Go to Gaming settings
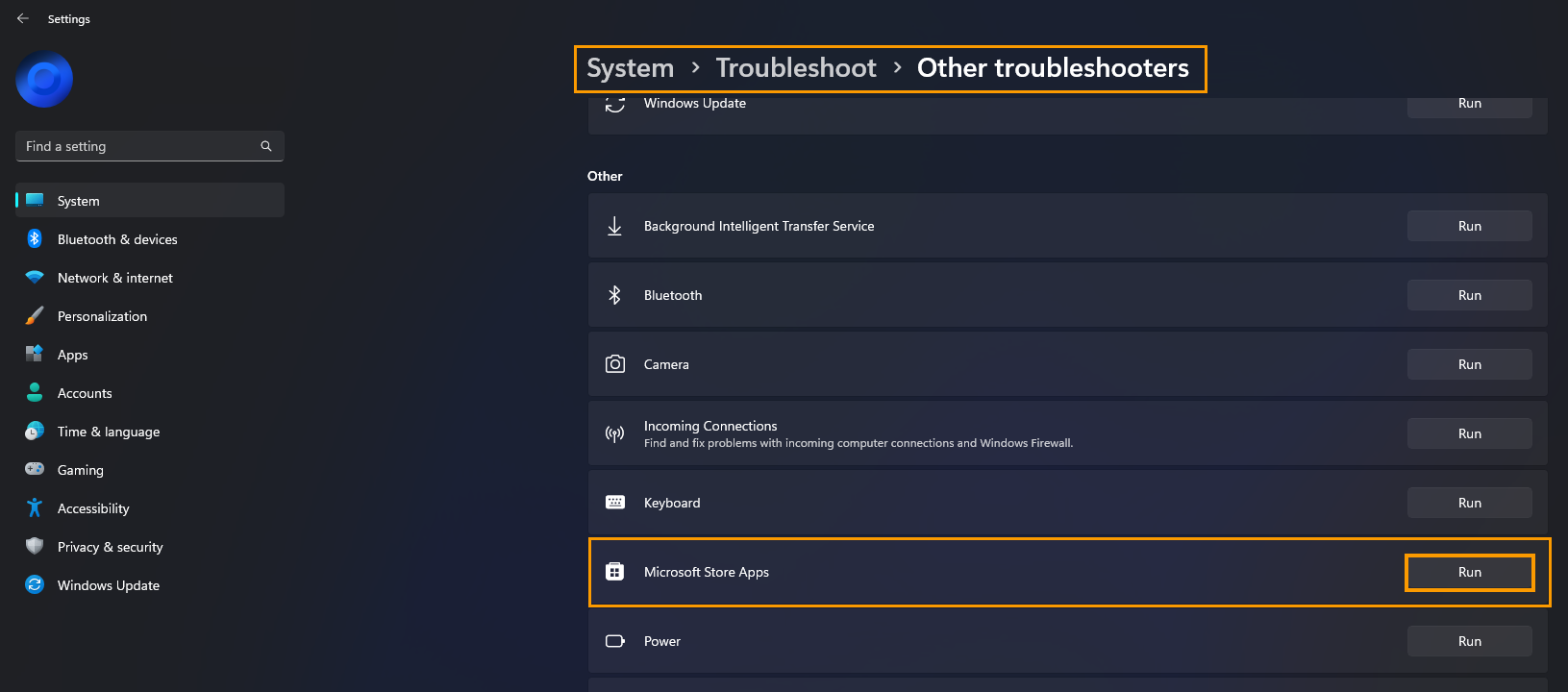Screen dimensions: 1568x692 coord(150,469)
